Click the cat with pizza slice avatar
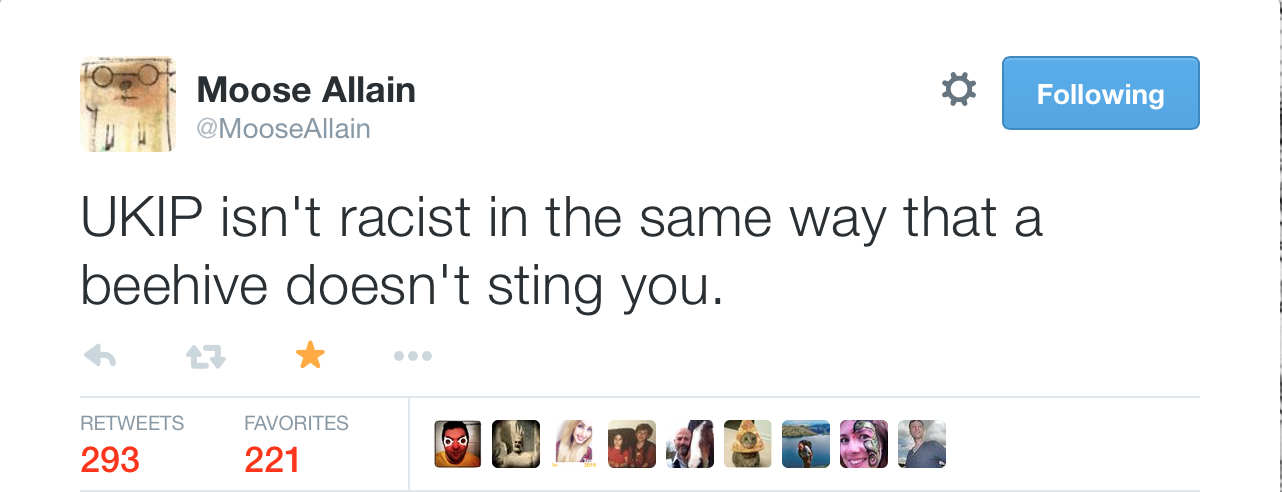The width and height of the screenshot is (1282, 492). 748,444
